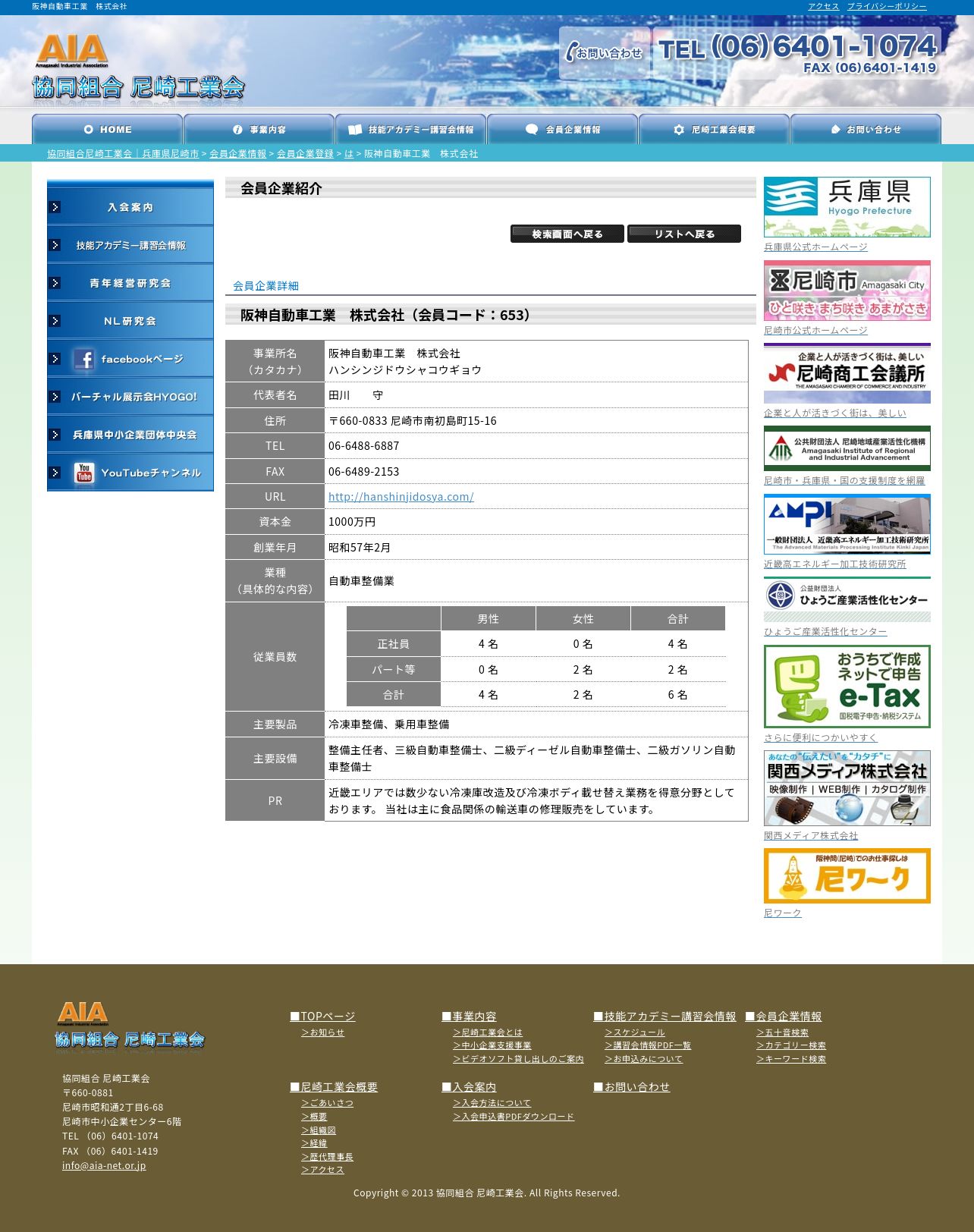This screenshot has height=1232, width=974.
Task: Open 尼崎市公式ホームページ text link
Action: point(815,330)
